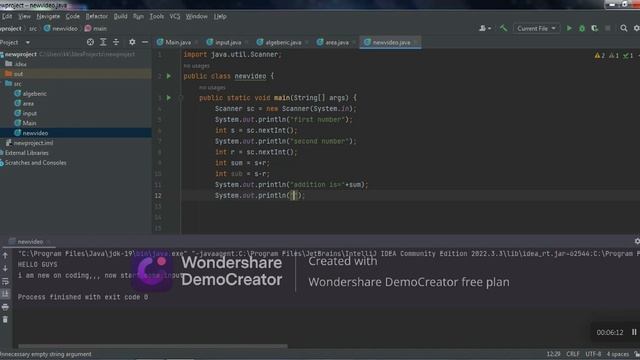Open the Refactor menu
The height and width of the screenshot is (360, 640).
click(x=97, y=16)
